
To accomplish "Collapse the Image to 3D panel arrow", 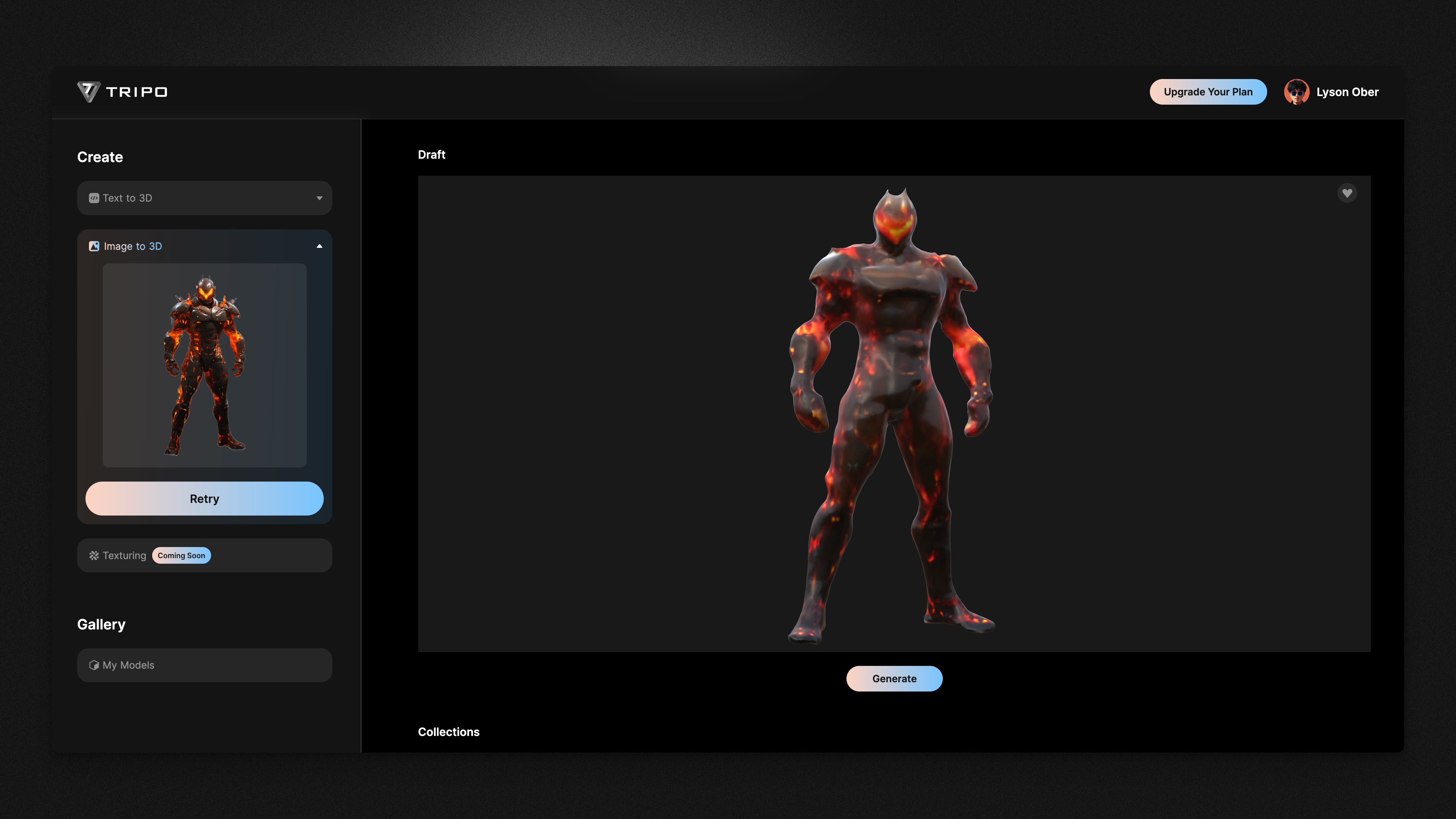I will [319, 246].
